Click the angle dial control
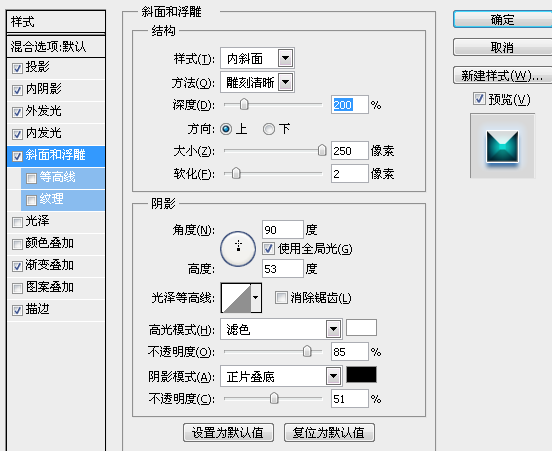Image resolution: width=552 pixels, height=451 pixels. 238,249
